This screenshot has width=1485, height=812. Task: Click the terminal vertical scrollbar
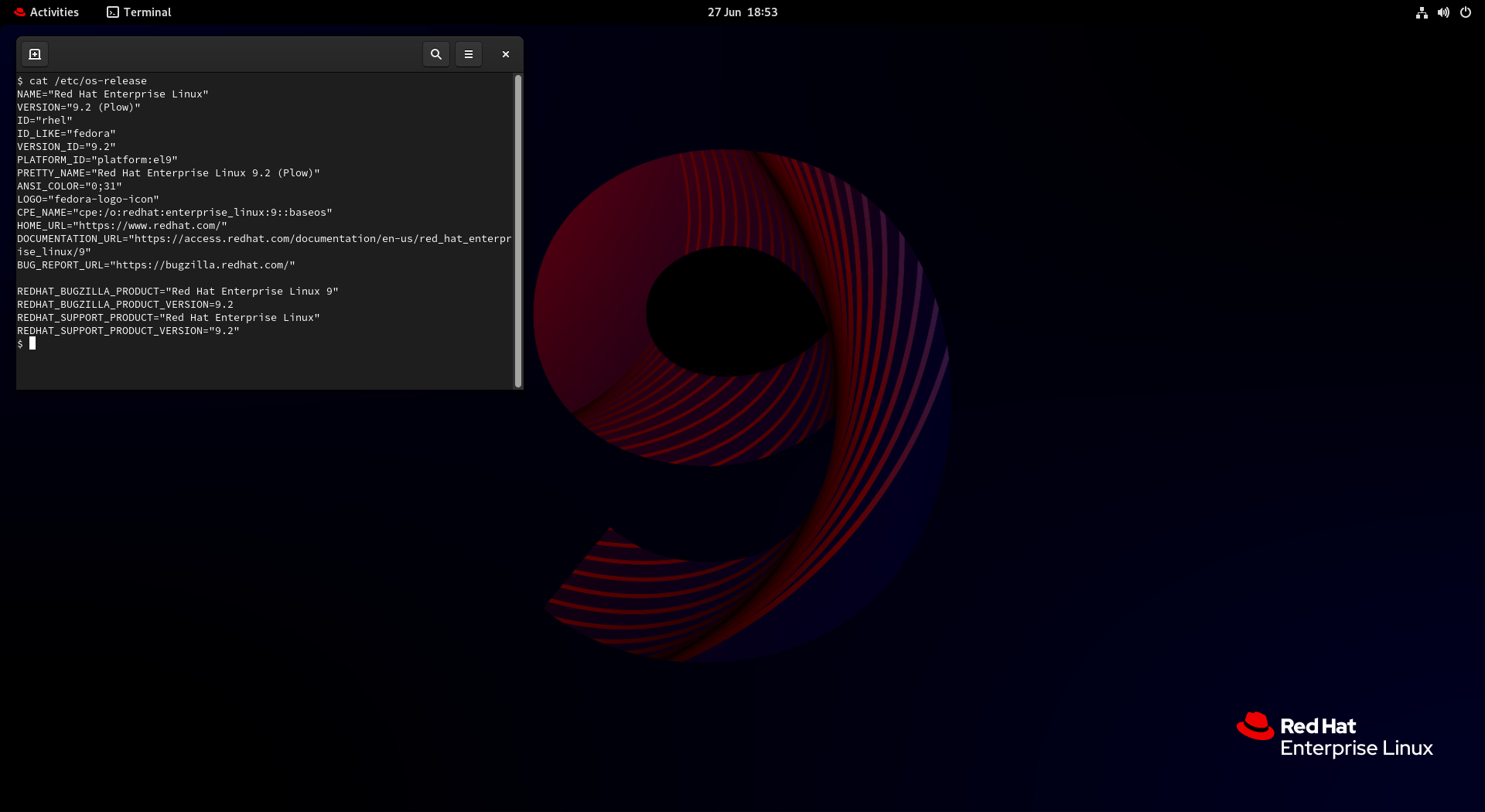(x=518, y=230)
